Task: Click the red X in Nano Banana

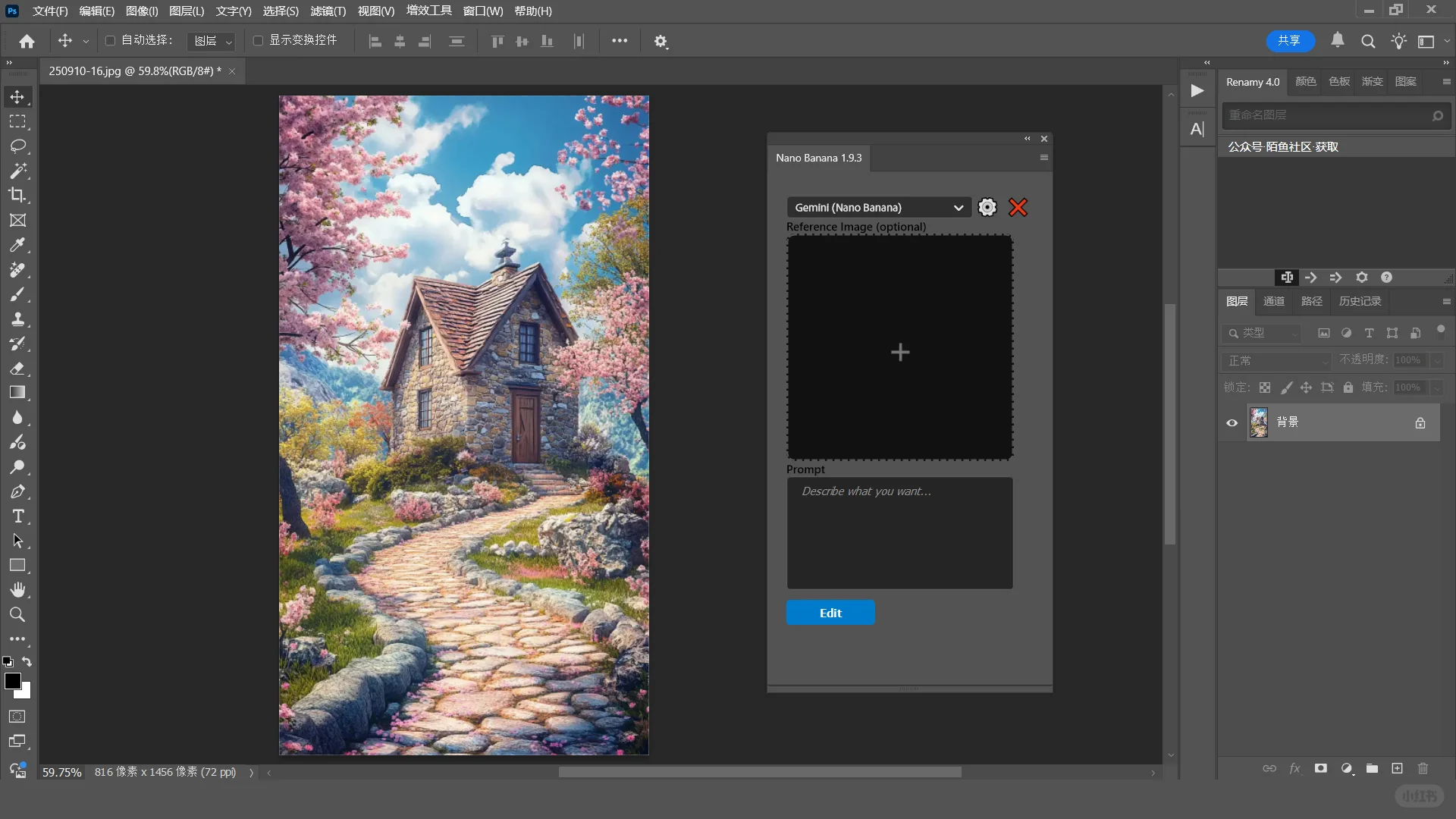Action: tap(1018, 207)
